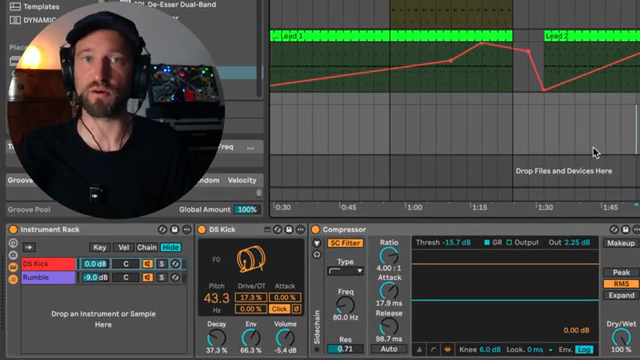Select the Rumble chain

pos(48,278)
